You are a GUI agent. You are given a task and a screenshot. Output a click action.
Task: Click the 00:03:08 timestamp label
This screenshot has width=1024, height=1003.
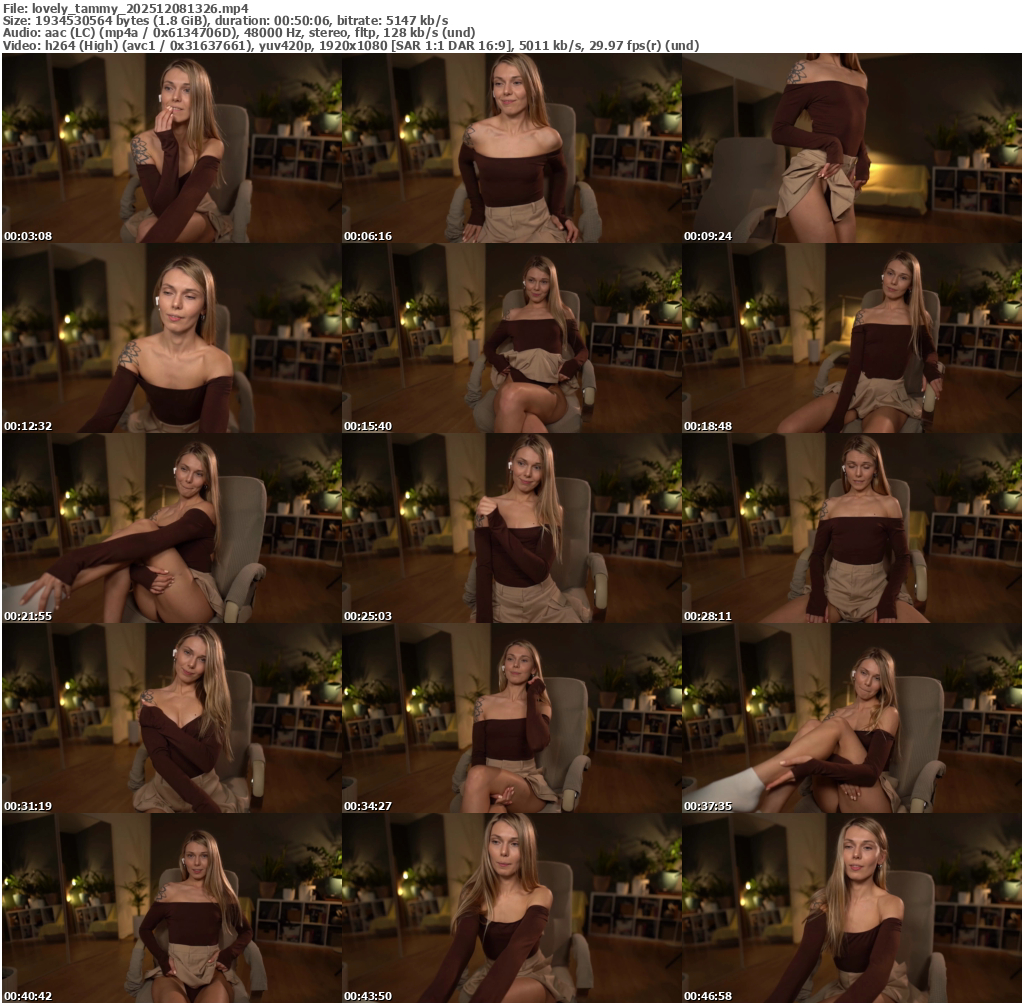pyautogui.click(x=28, y=236)
